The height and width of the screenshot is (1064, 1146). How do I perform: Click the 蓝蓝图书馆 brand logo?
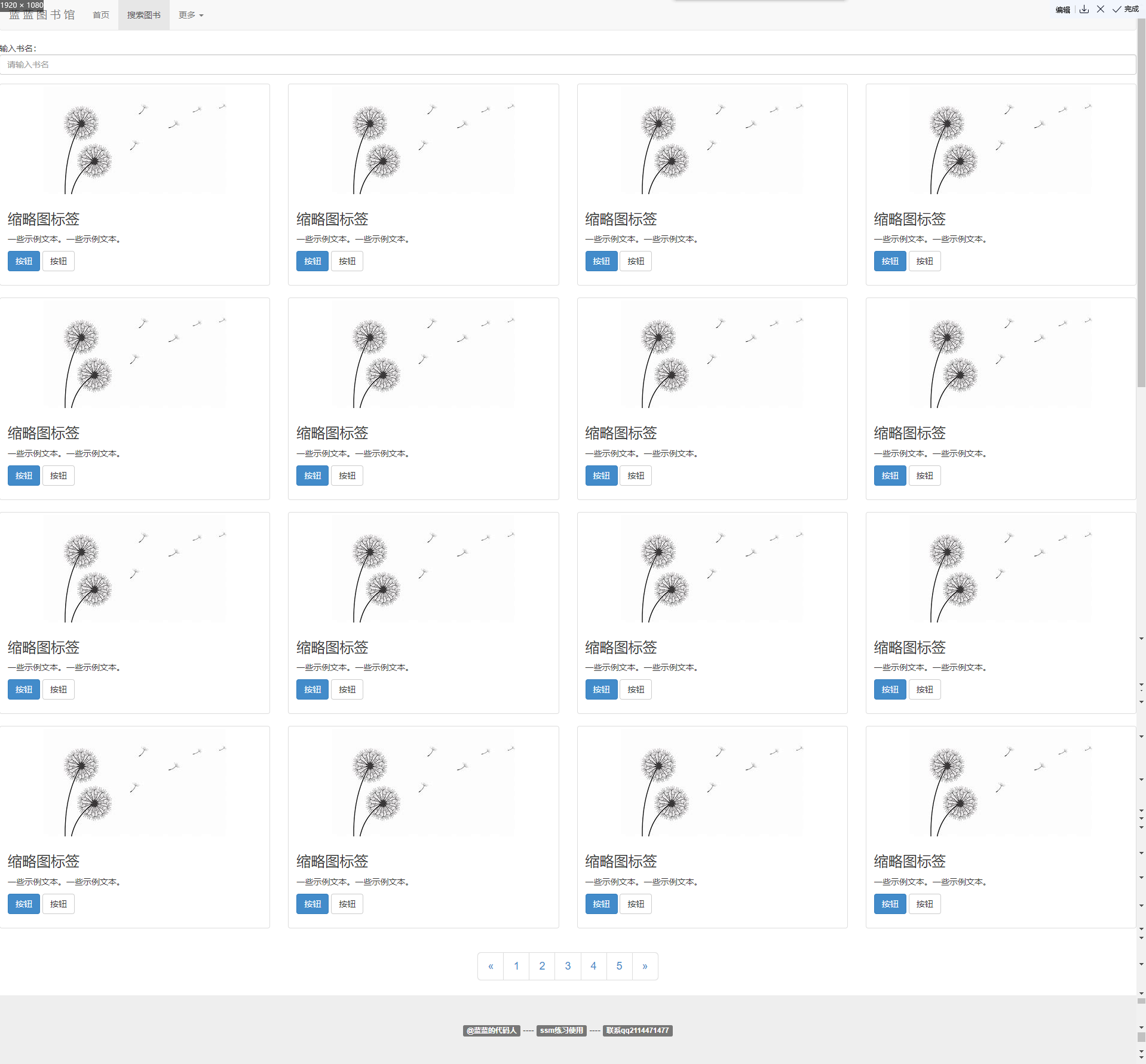pyautogui.click(x=41, y=15)
